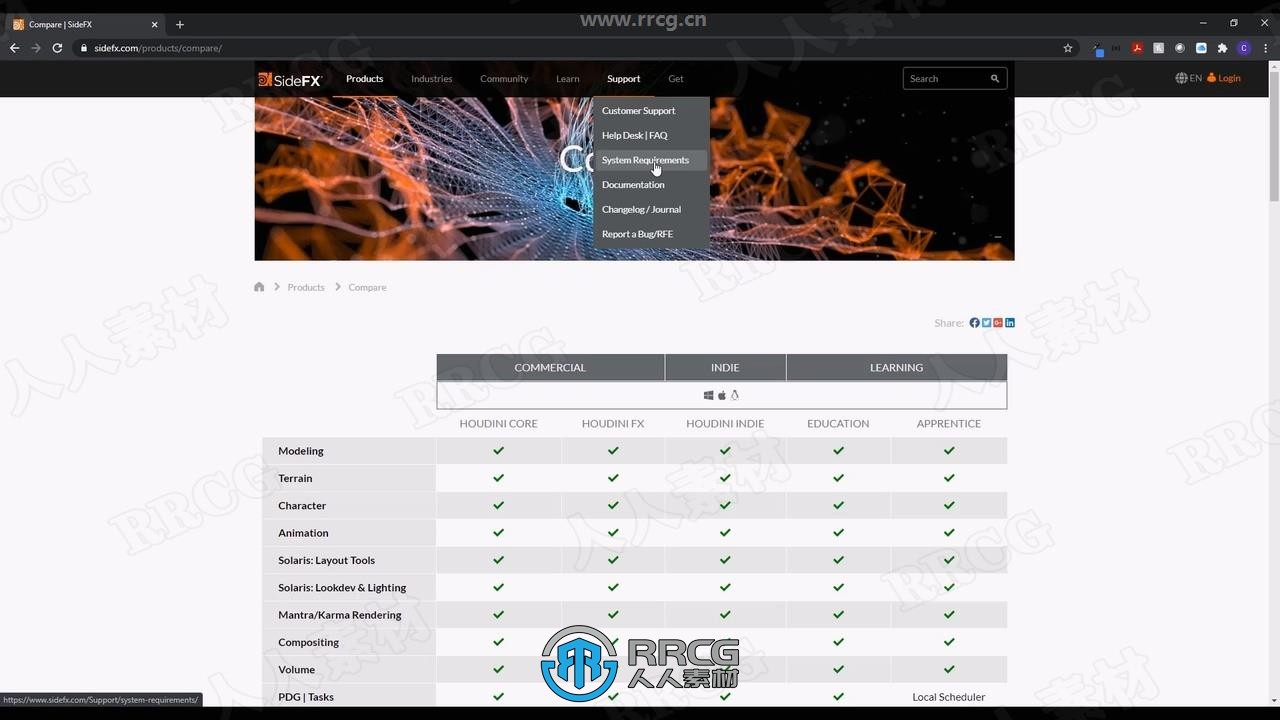Click the Apple platform icon
Image resolution: width=1280 pixels, height=720 pixels.
pos(722,396)
